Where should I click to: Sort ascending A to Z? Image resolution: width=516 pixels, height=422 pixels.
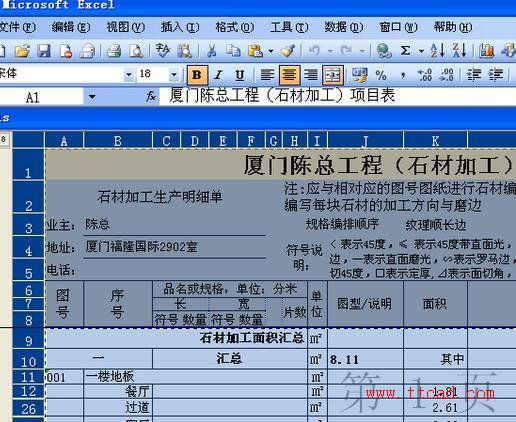(437, 51)
